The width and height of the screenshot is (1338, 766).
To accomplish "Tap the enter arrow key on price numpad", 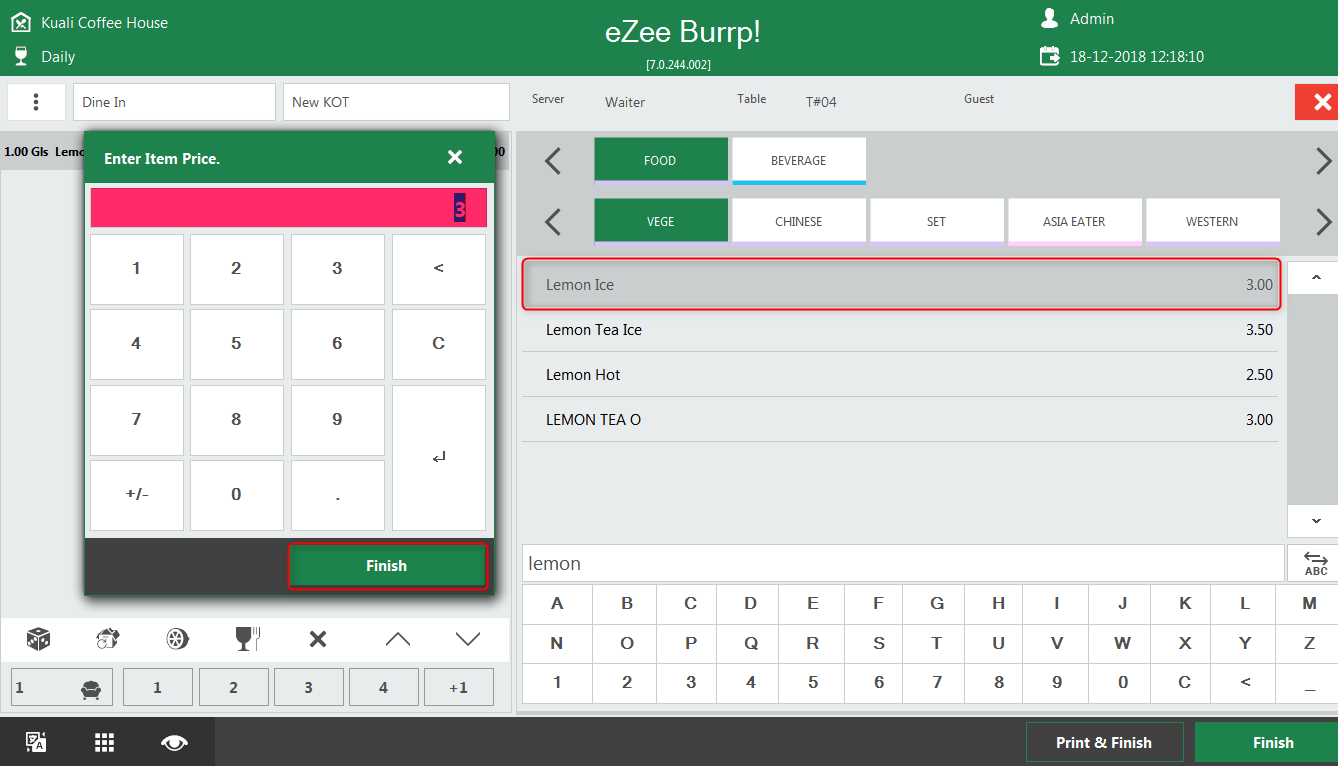I will click(439, 458).
